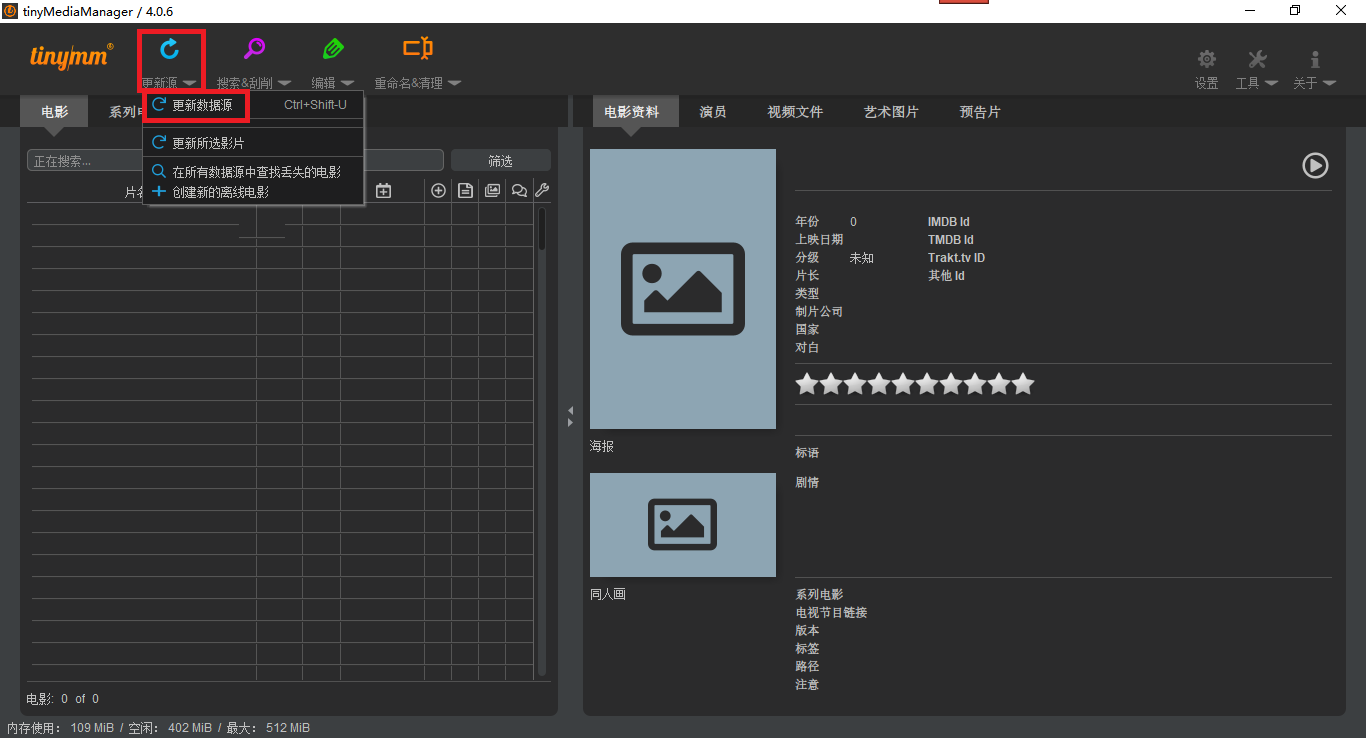Choose 在所有数据源中查找丢失的电影 menu entry
This screenshot has height=738, width=1366.
(x=254, y=172)
